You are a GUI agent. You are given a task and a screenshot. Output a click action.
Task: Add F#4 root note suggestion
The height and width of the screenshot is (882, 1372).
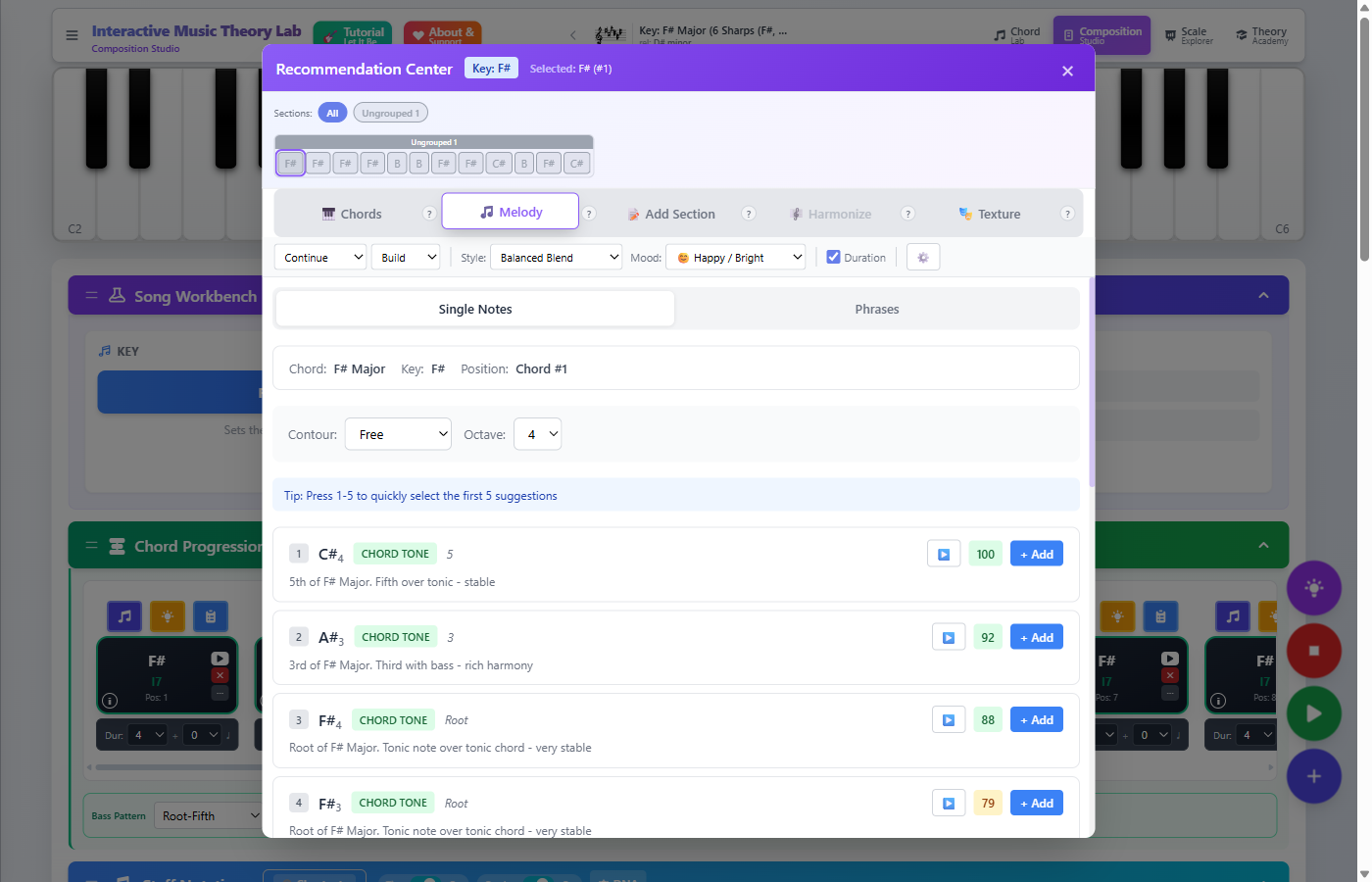[1036, 720]
